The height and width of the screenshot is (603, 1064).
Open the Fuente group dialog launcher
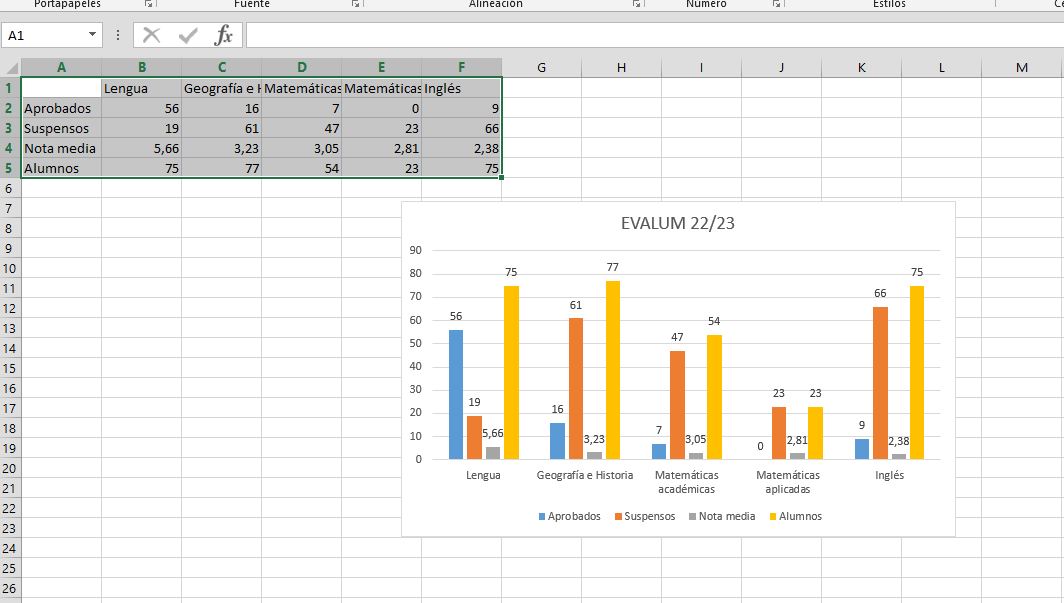tap(355, 4)
